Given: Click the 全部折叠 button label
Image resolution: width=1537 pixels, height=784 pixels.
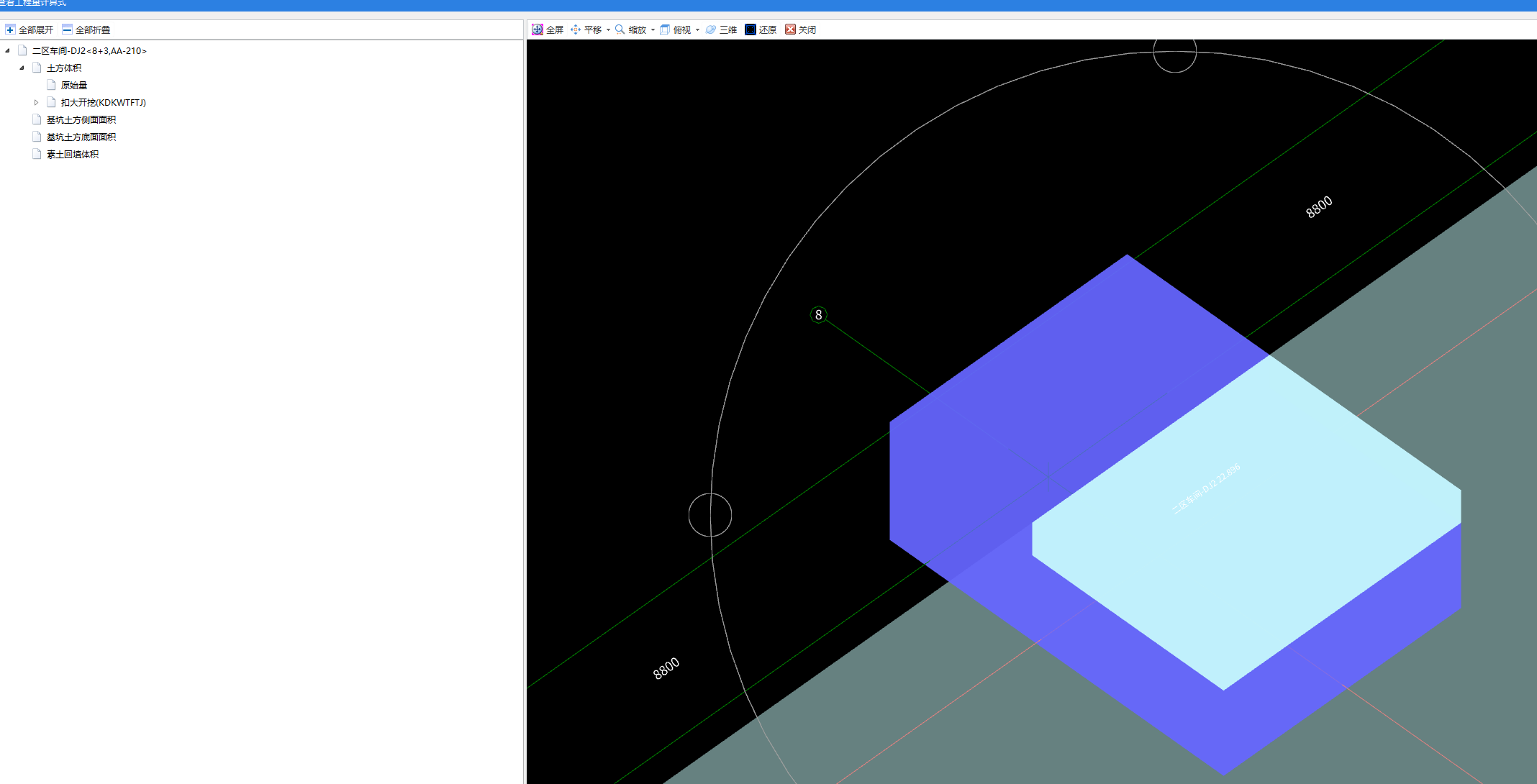Looking at the screenshot, I should (93, 30).
